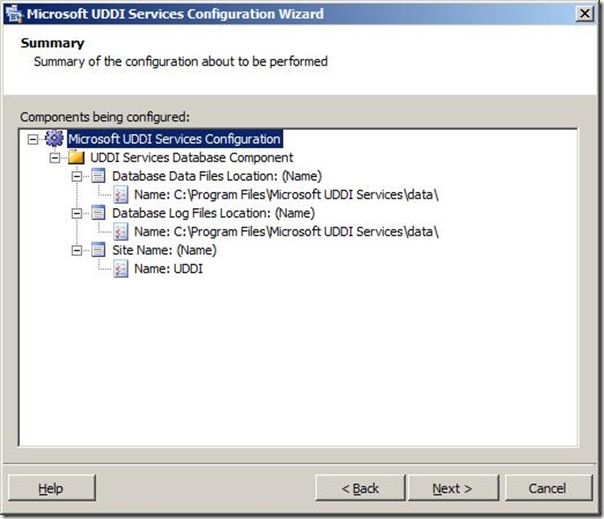The image size is (604, 519).
Task: Collapse the Site Name node
Action: (x=77, y=250)
